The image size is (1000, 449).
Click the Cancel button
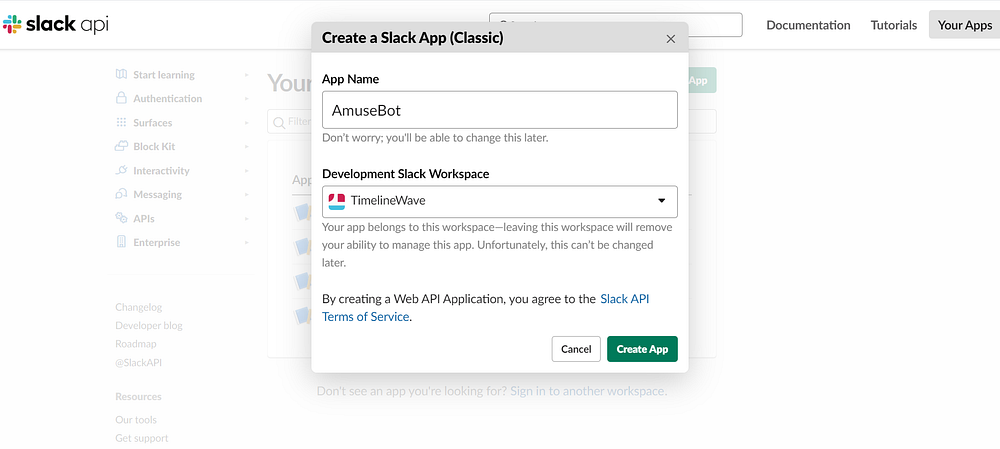[x=576, y=349]
